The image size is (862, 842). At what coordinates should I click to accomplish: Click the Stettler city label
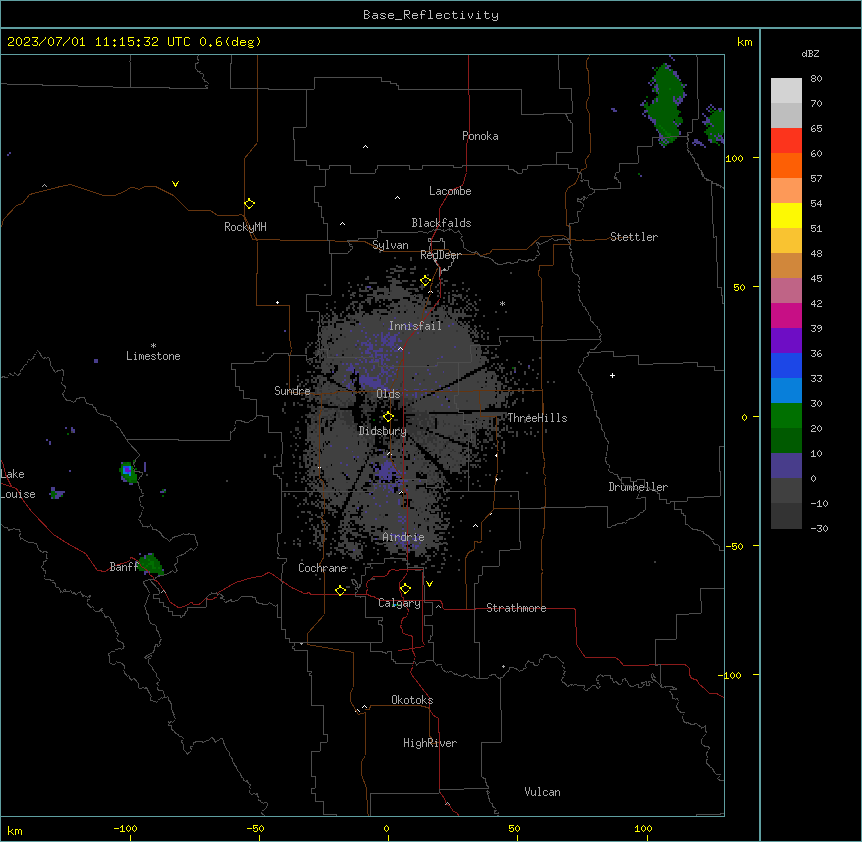pyautogui.click(x=634, y=237)
